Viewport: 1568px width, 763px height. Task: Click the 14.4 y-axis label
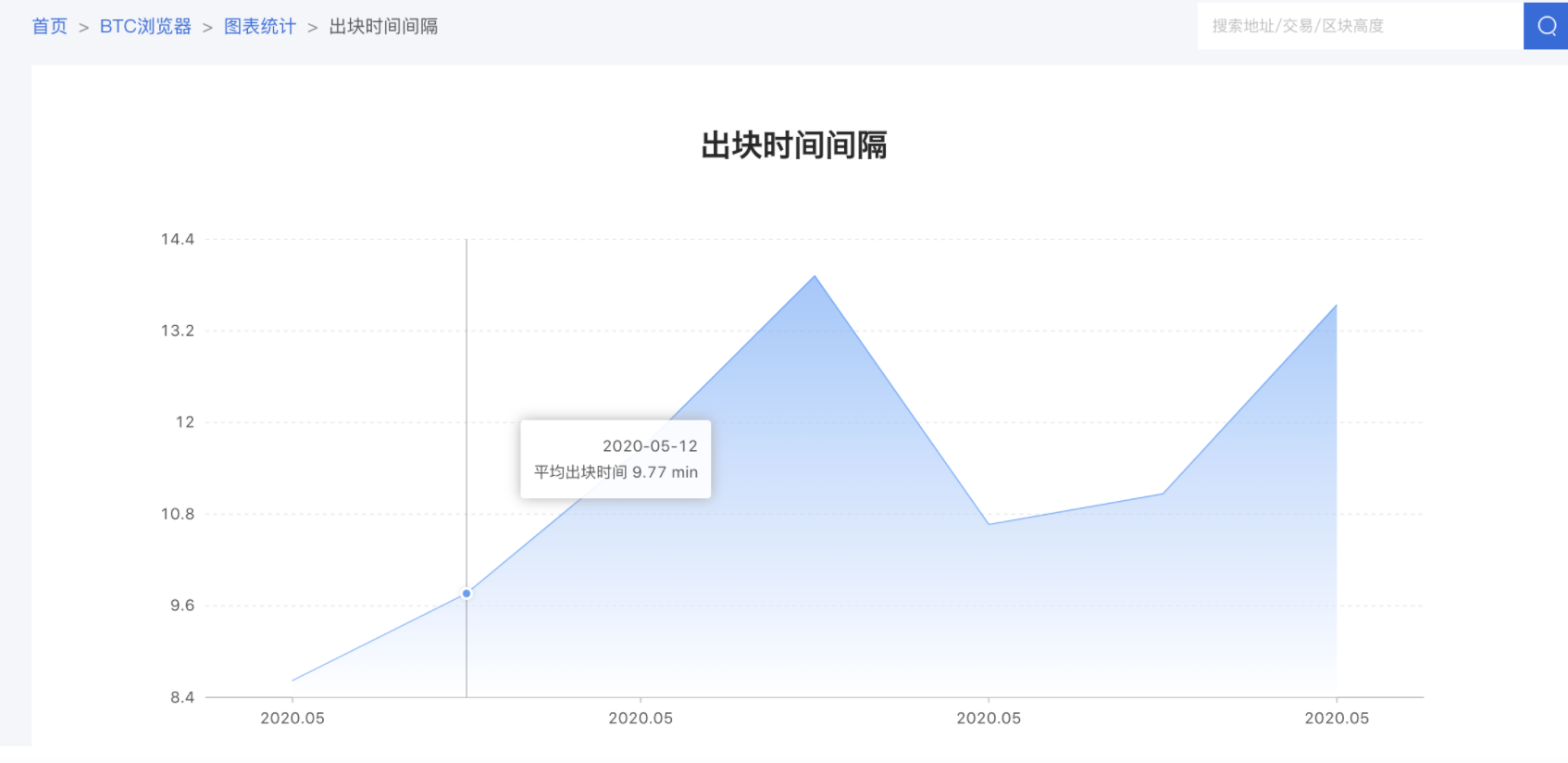coord(178,240)
